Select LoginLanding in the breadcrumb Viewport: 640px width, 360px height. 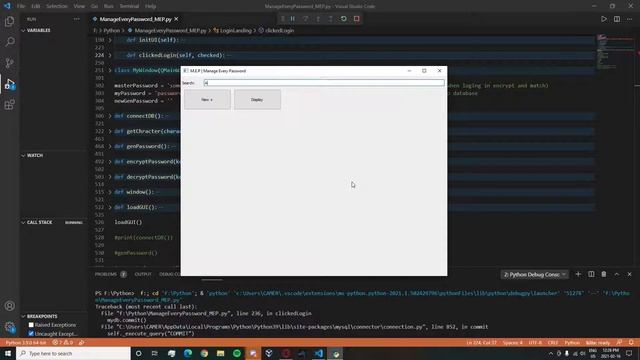[236, 30]
